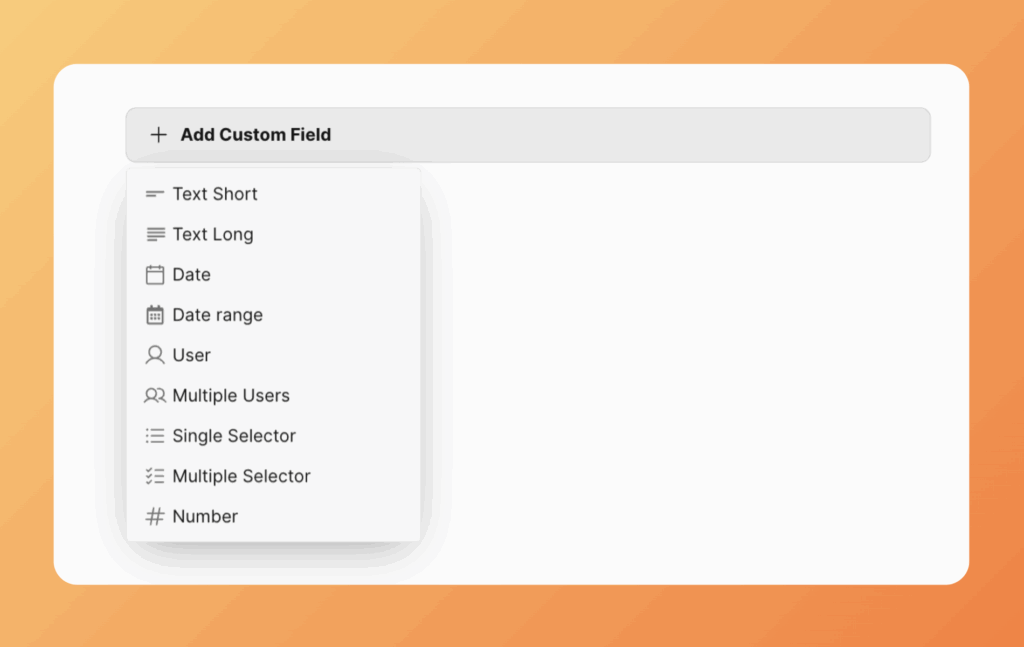Select Date range field type
Image resolution: width=1024 pixels, height=647 pixels.
(x=218, y=315)
